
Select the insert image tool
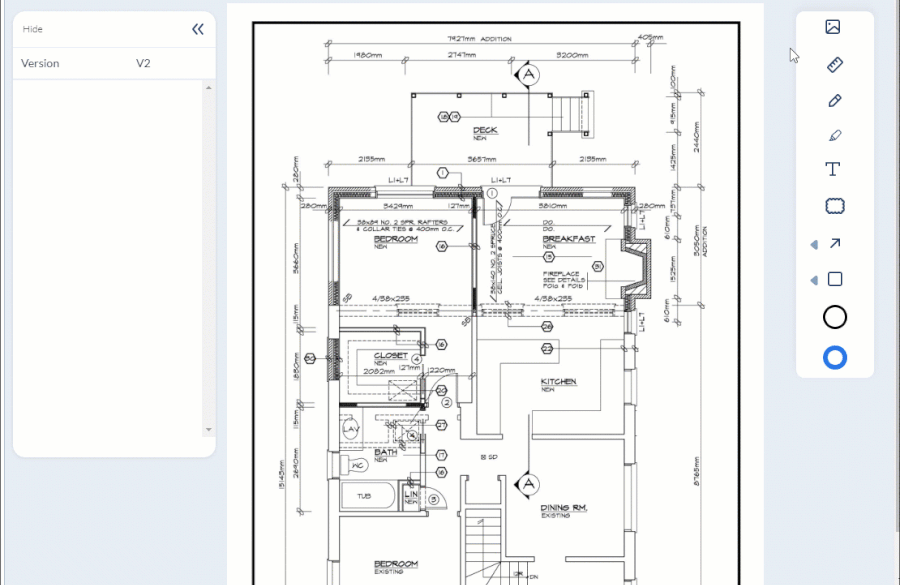[833, 27]
